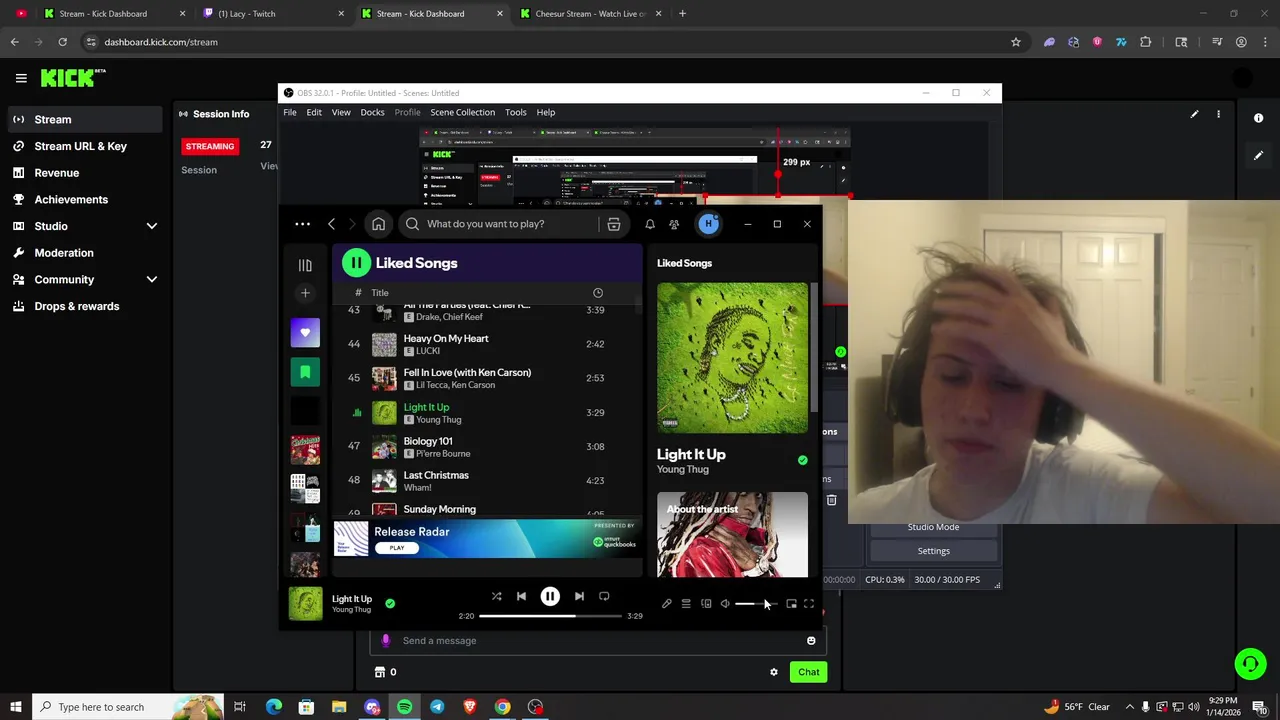Image resolution: width=1280 pixels, height=720 pixels.
Task: Click the Title column header
Action: pos(380,293)
